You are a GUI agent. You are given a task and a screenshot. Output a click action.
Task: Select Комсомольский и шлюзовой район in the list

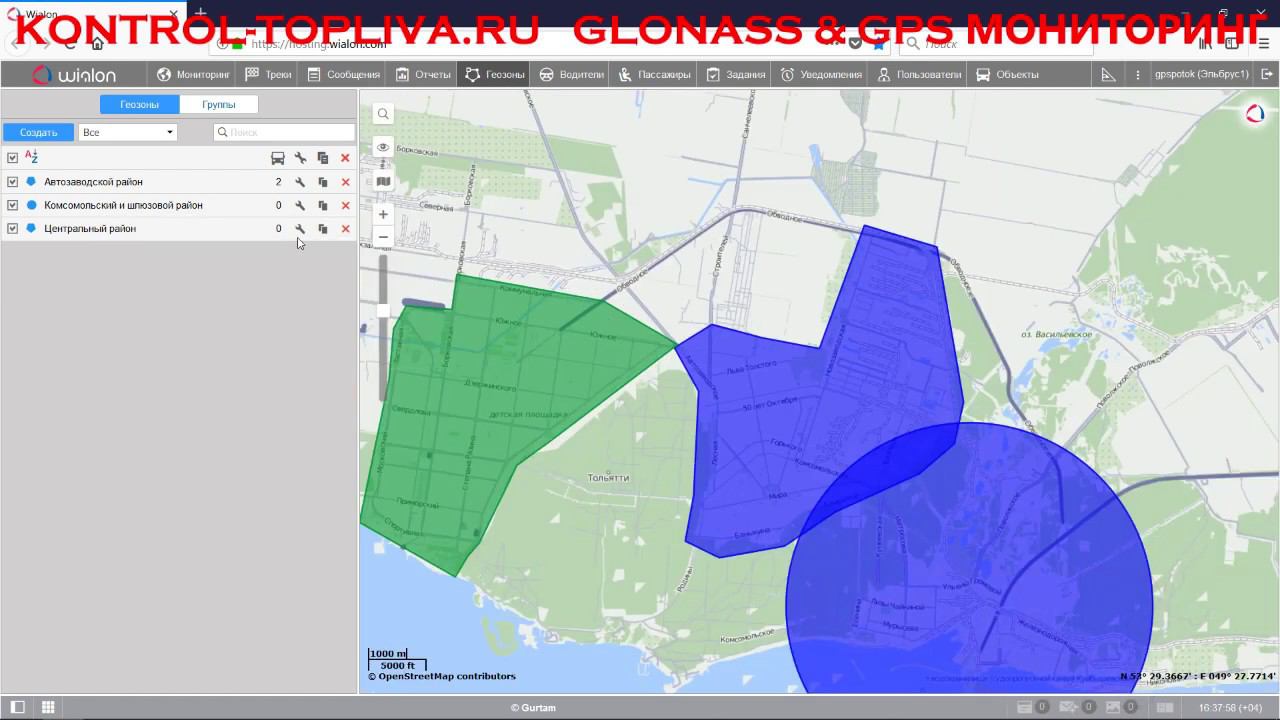[123, 205]
